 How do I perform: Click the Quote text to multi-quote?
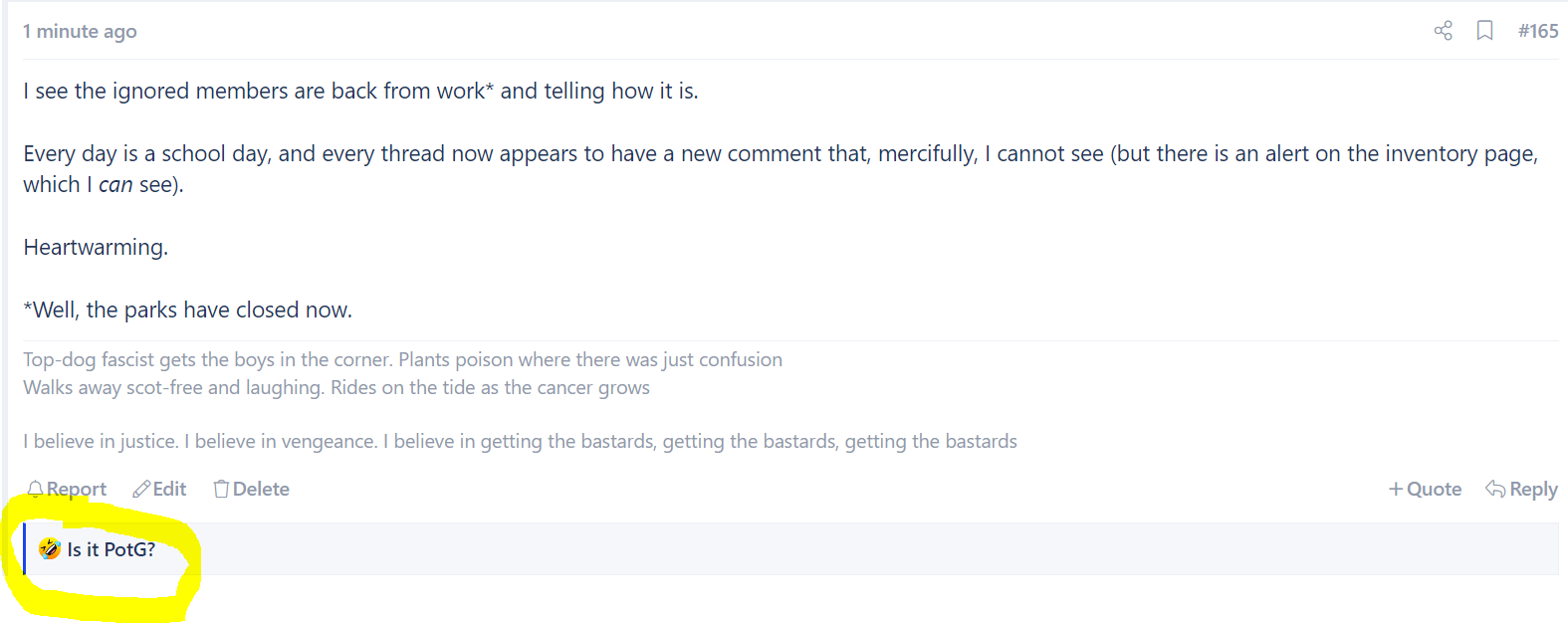[1434, 489]
